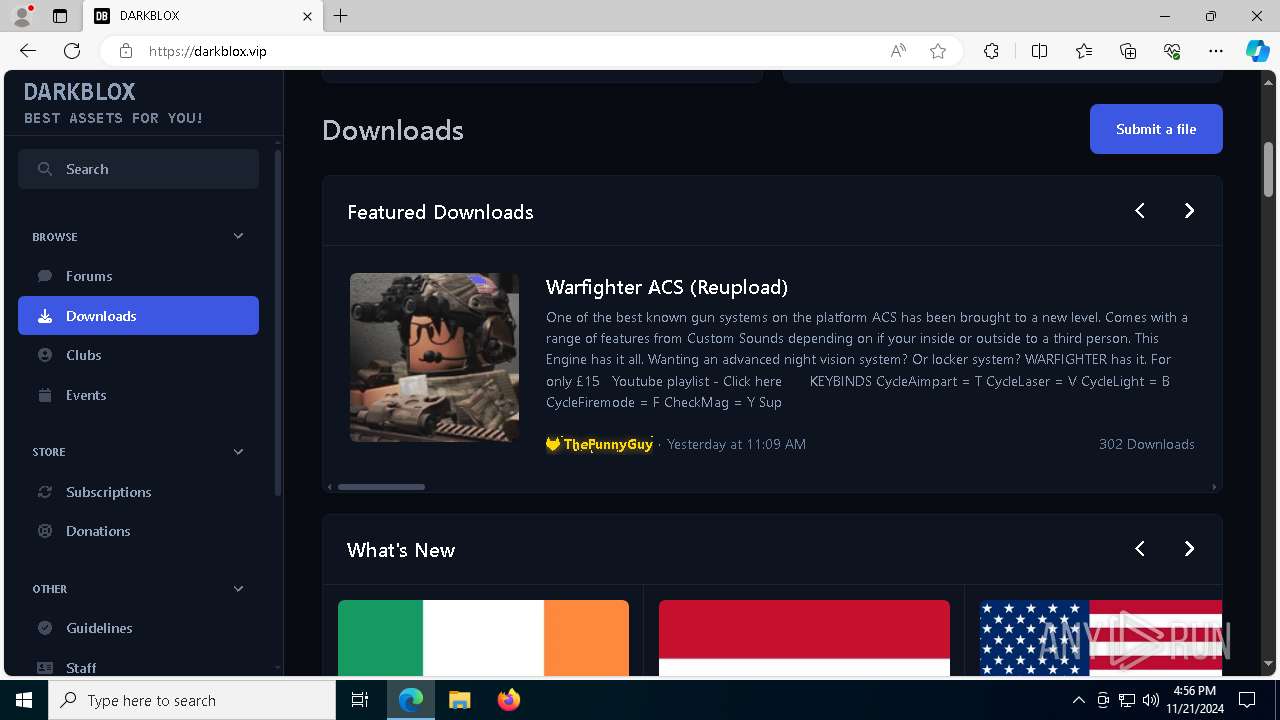Open Edge Settings and more menu
Viewport: 1280px width, 720px height.
point(1216,51)
